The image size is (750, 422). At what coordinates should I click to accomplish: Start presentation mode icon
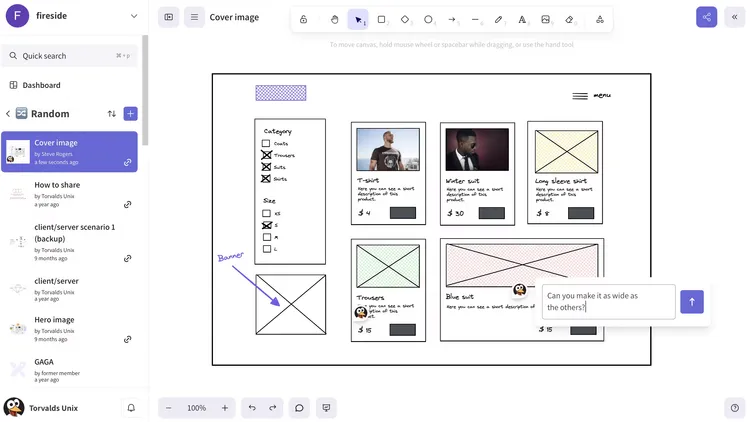tap(326, 408)
